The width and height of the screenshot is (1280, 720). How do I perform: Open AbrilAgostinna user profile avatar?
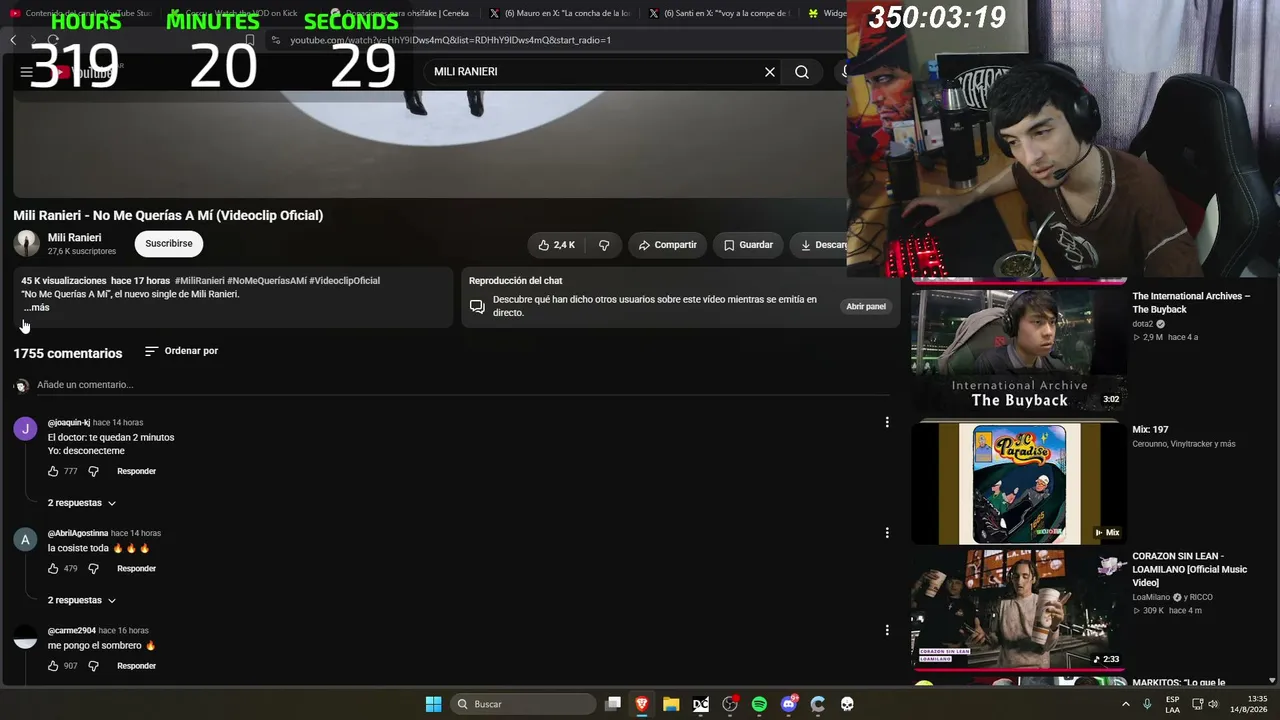(x=25, y=540)
